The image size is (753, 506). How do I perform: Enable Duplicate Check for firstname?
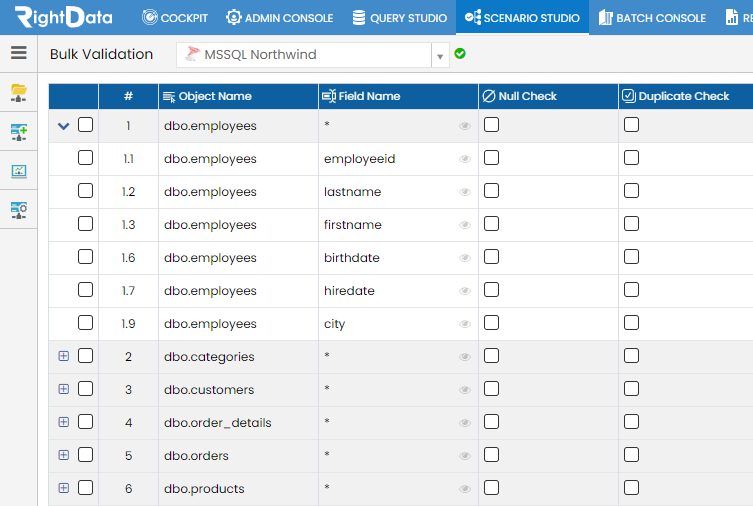click(632, 224)
